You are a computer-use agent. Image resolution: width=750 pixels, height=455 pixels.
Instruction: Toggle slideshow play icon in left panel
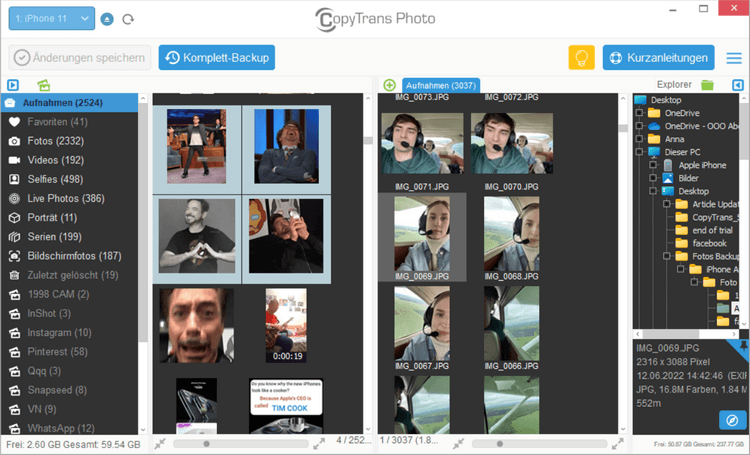point(13,85)
